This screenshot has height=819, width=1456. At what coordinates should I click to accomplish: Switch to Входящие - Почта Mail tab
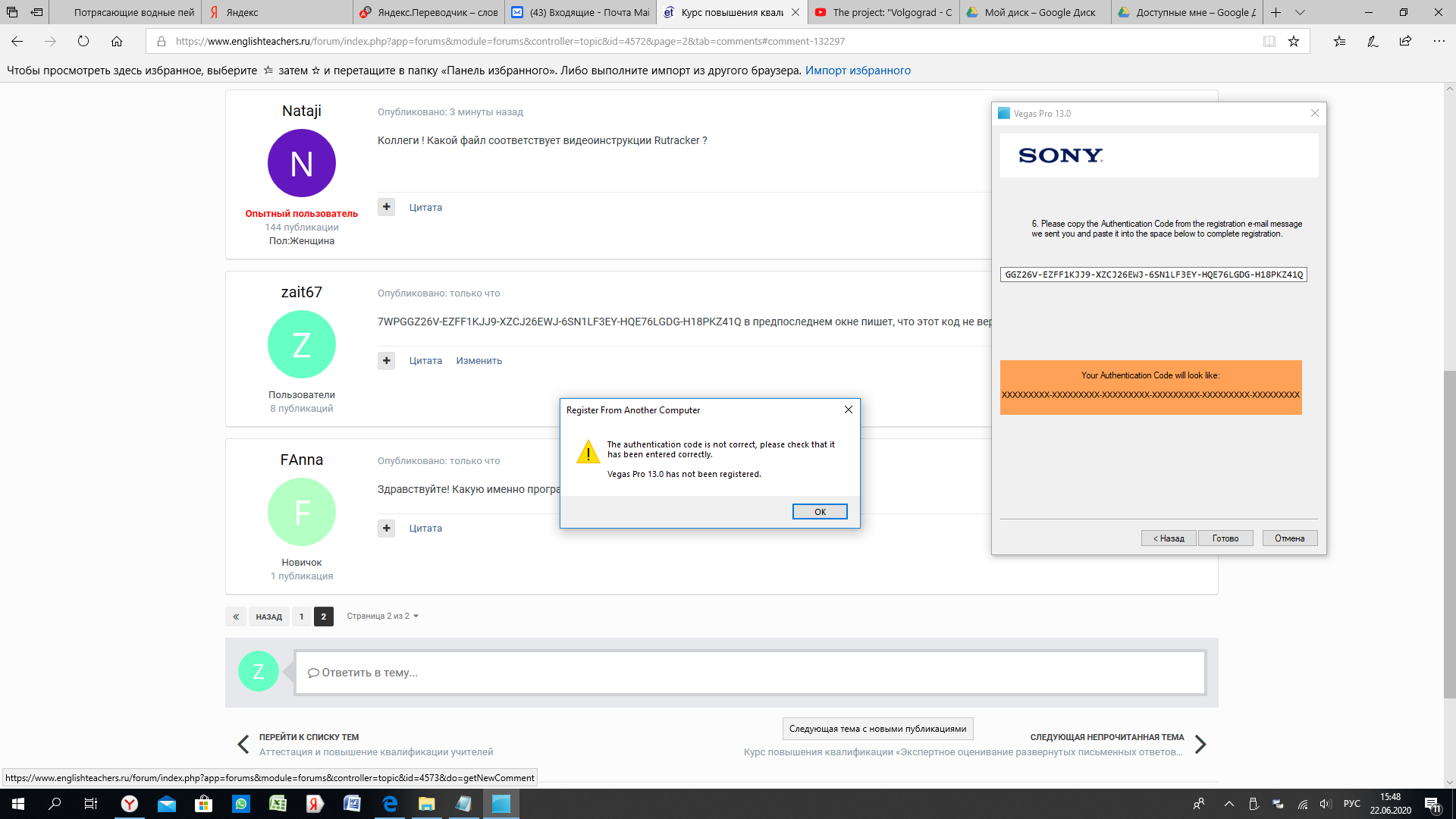[x=580, y=12]
